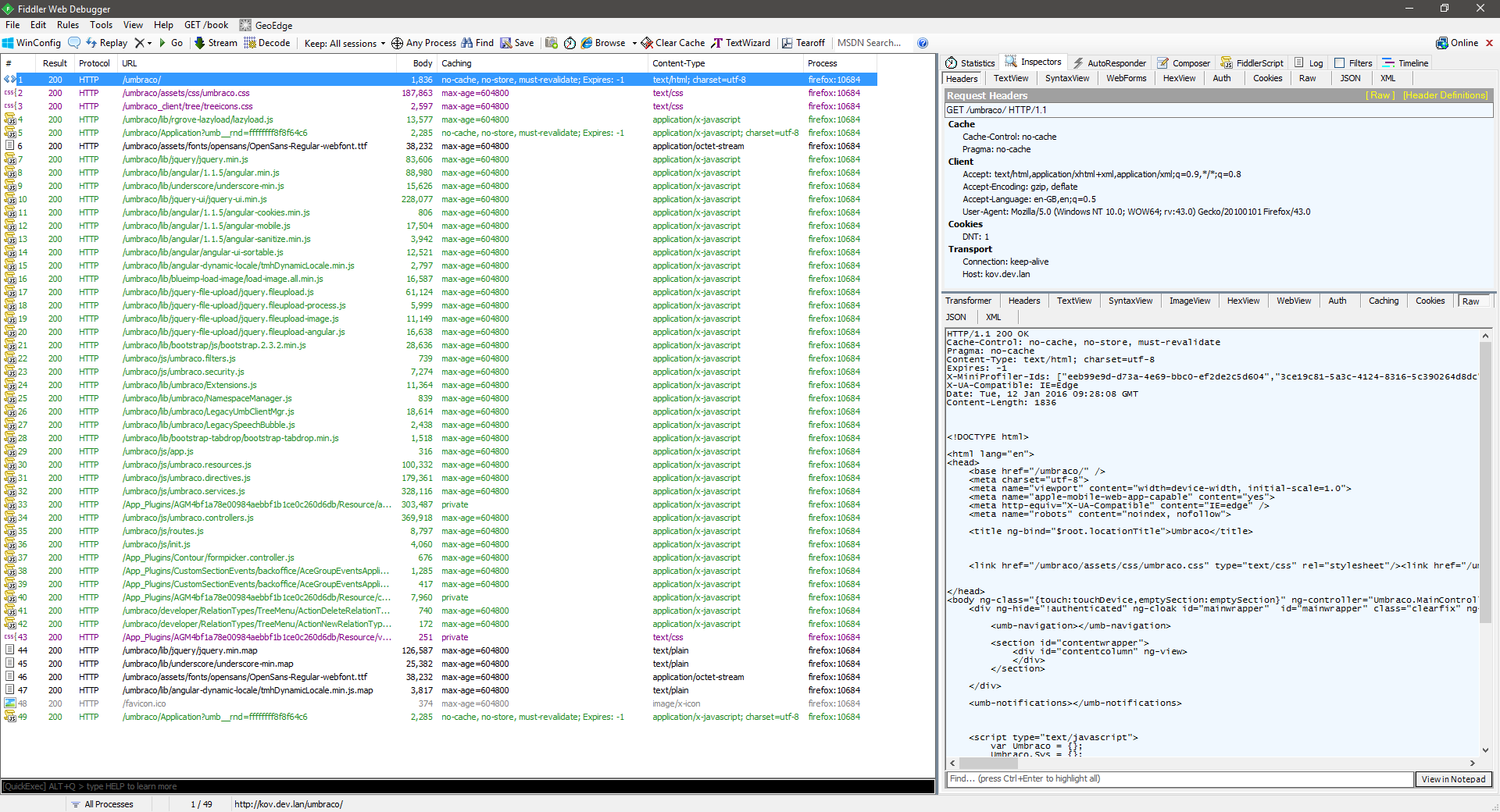1500x812 pixels.
Task: Select response ImageView tab
Action: pos(1189,301)
